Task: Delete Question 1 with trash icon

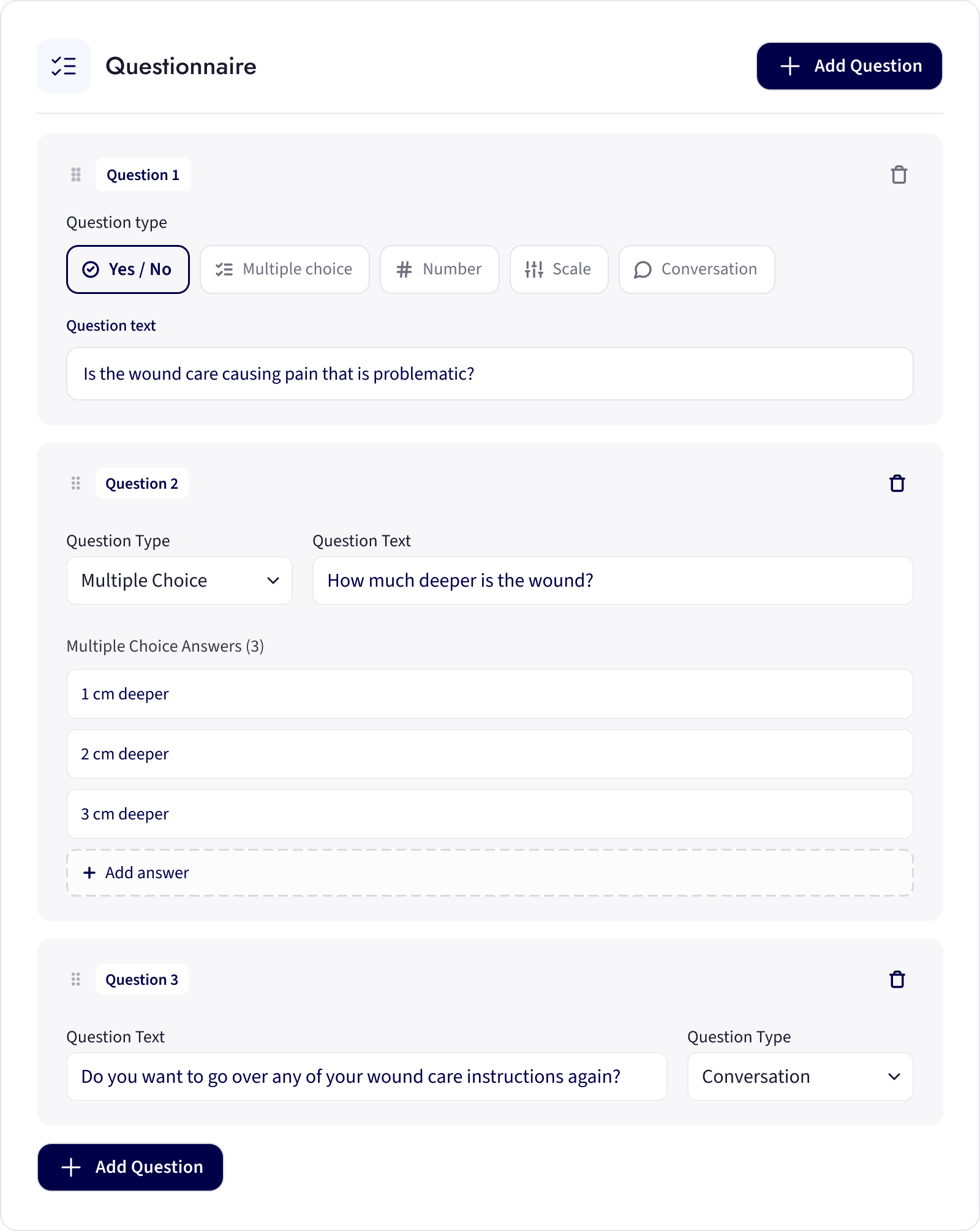Action: point(899,175)
